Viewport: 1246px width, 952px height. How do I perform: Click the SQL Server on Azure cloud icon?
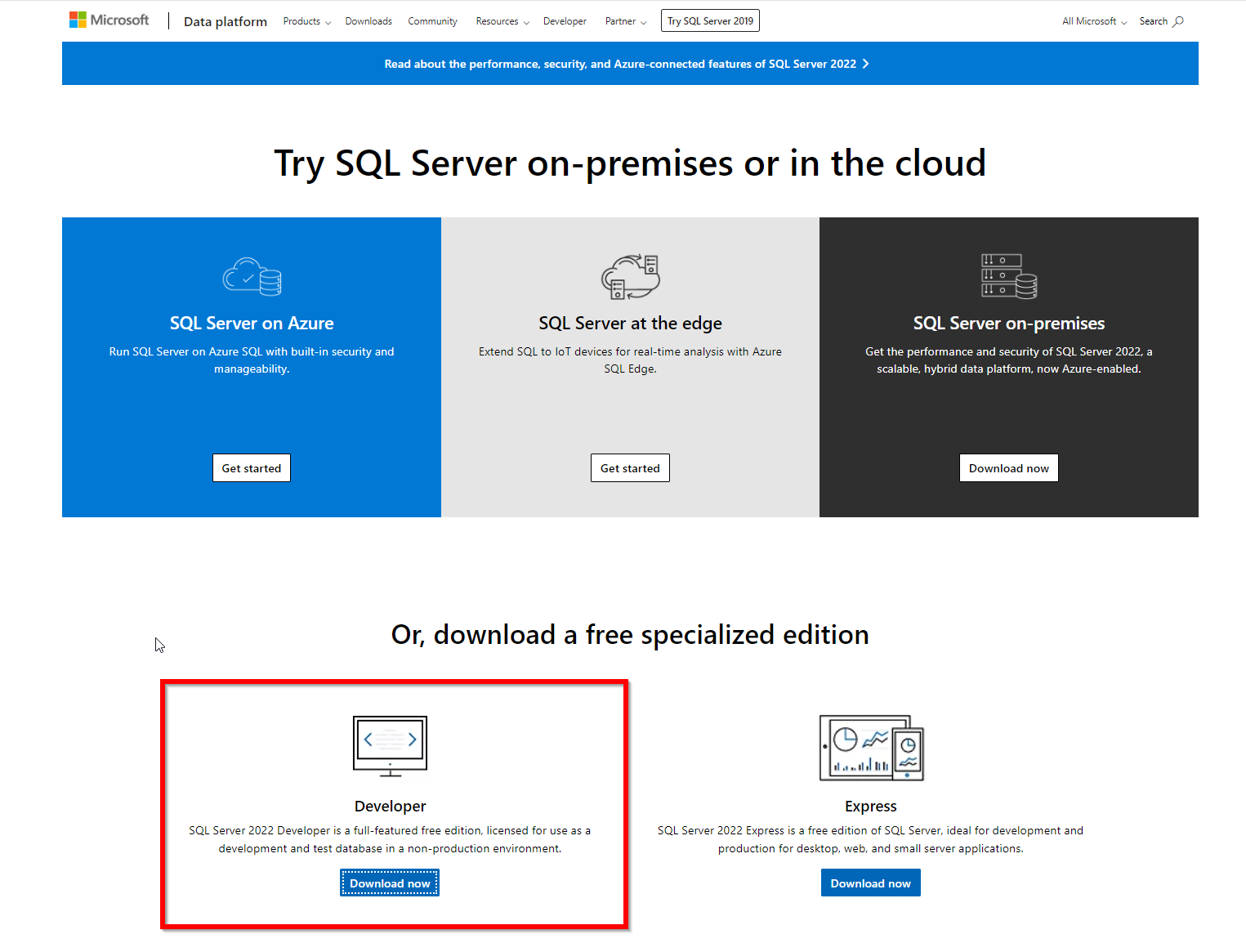[252, 276]
